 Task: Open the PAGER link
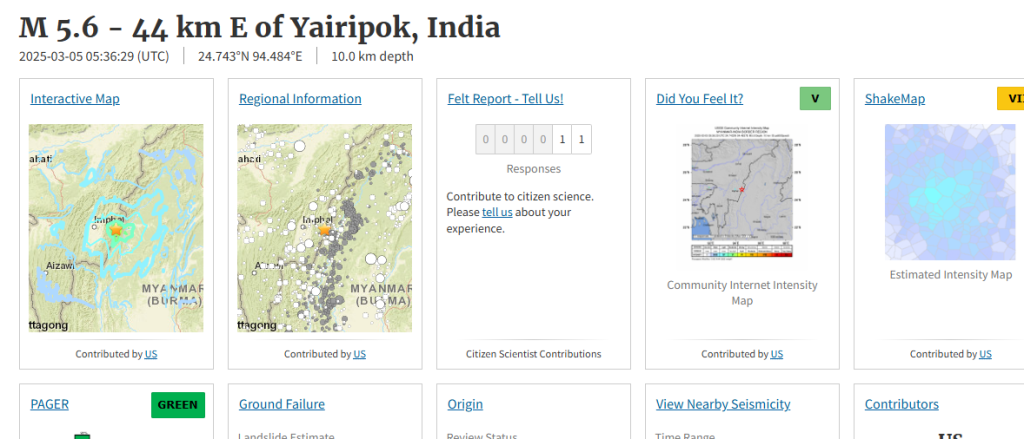50,404
